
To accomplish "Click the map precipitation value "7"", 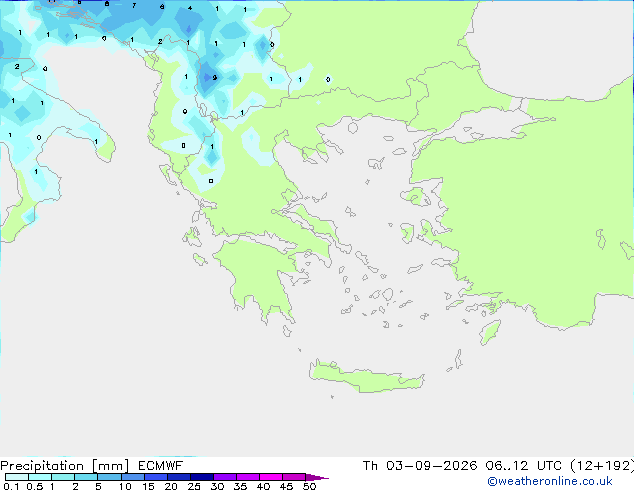I will [x=134, y=6].
